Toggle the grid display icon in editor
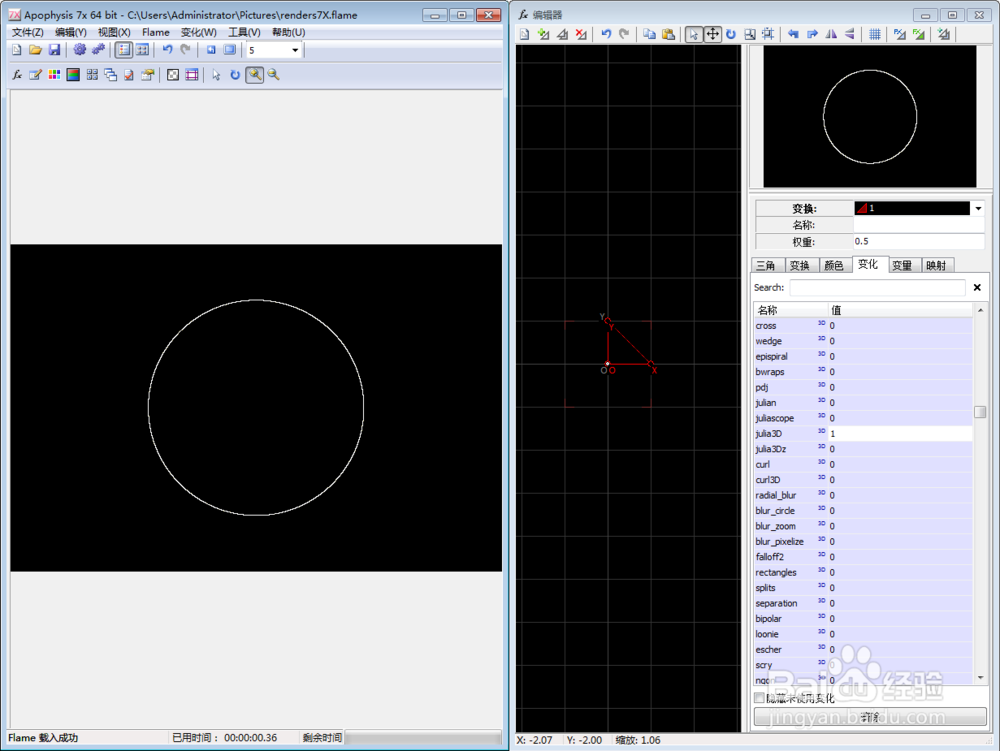Image resolution: width=1000 pixels, height=751 pixels. 875,34
